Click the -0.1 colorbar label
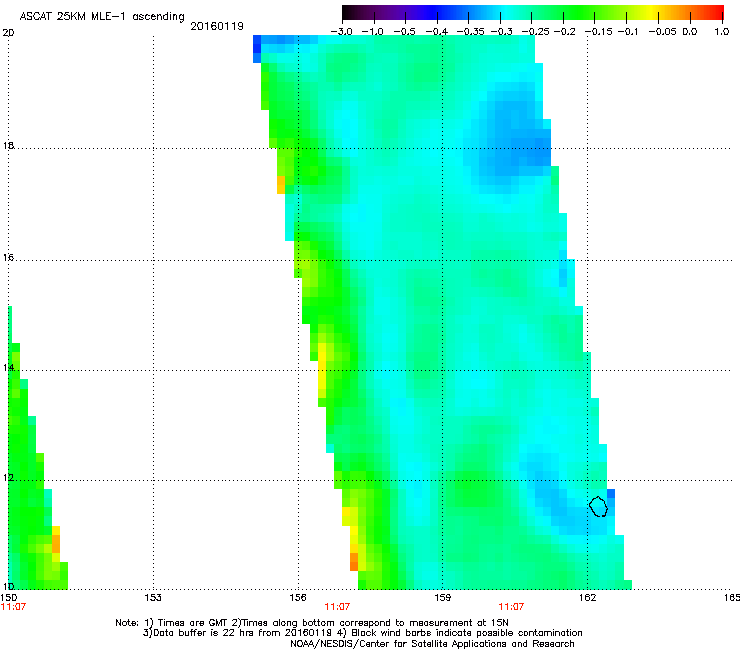740x650 pixels. [628, 32]
